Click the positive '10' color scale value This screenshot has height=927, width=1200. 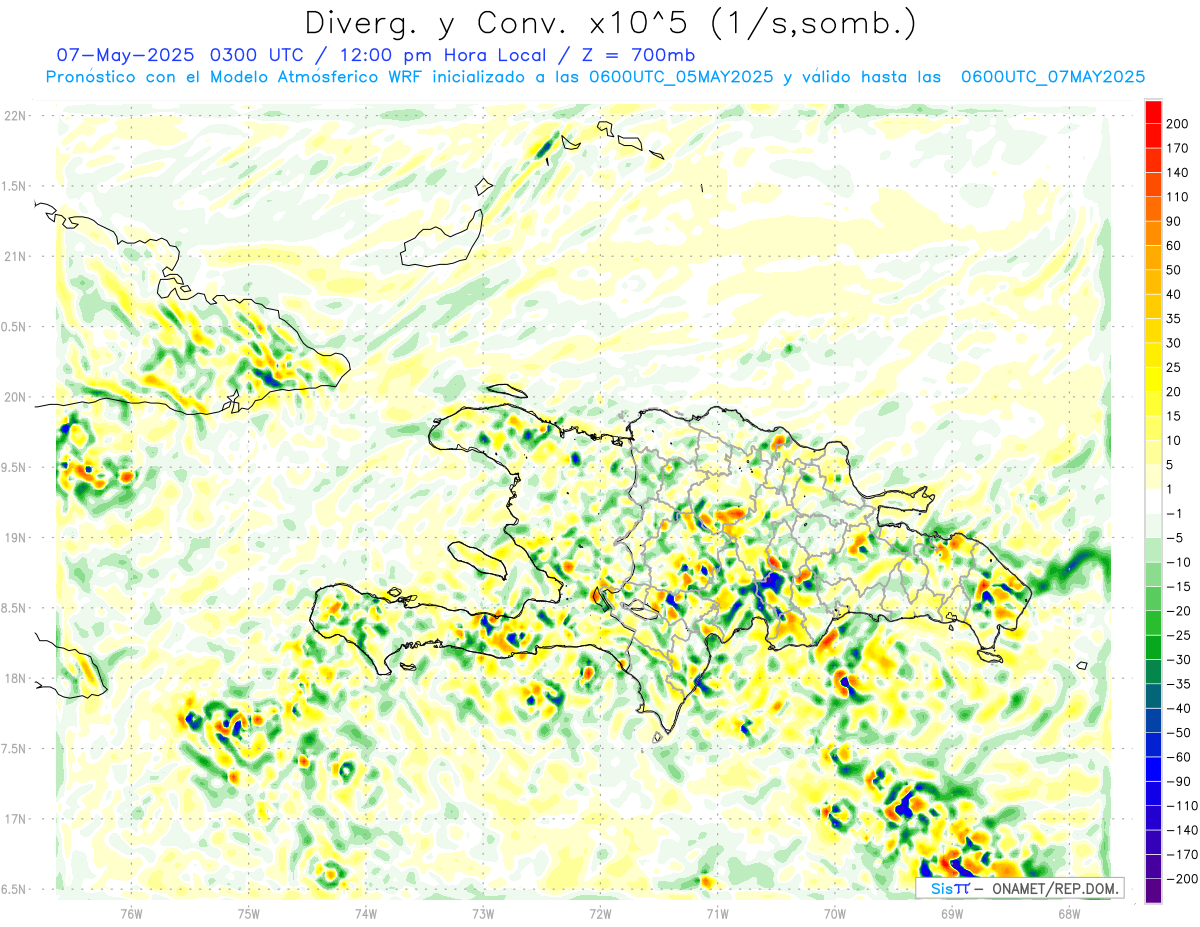pyautogui.click(x=1174, y=441)
